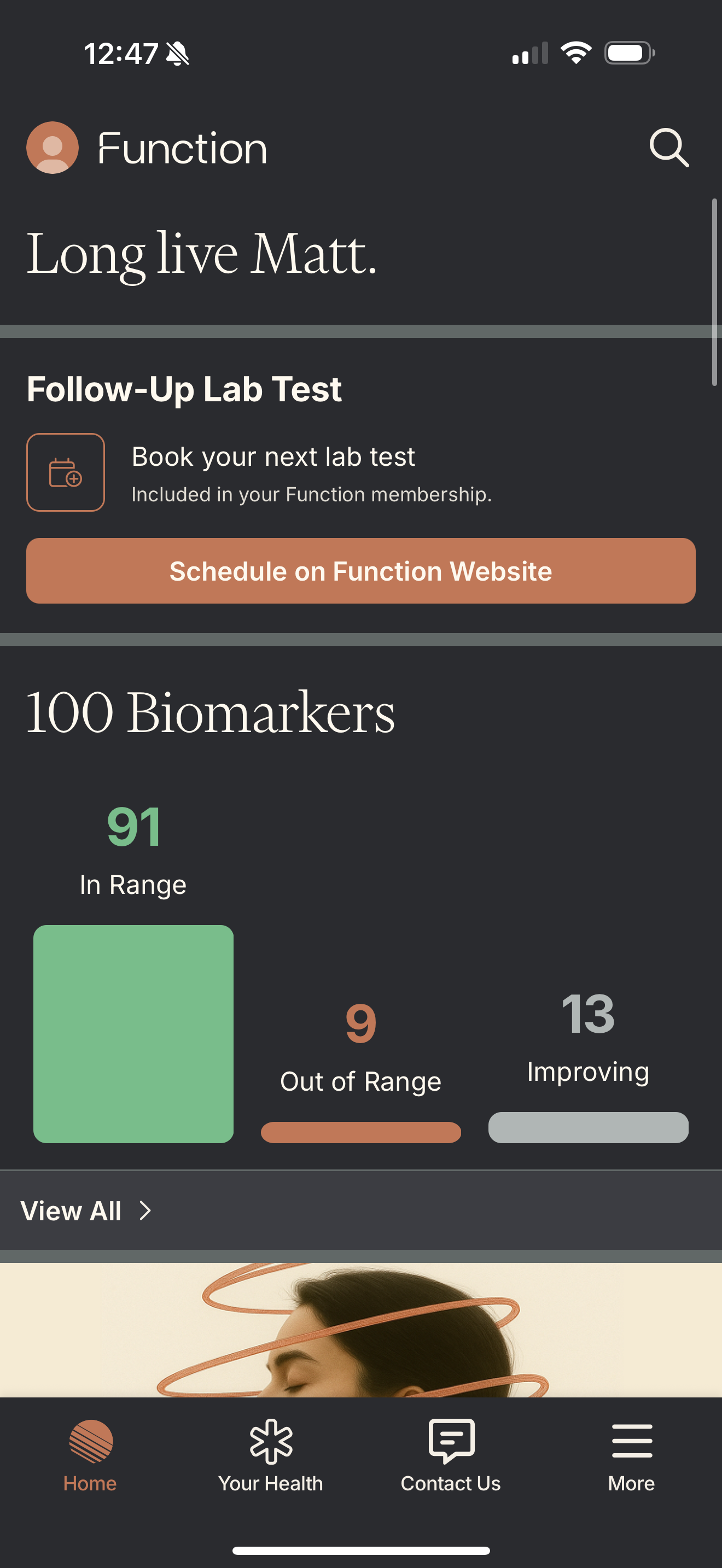This screenshot has width=722, height=1568.
Task: Click Schedule on Function Website button
Action: (361, 571)
